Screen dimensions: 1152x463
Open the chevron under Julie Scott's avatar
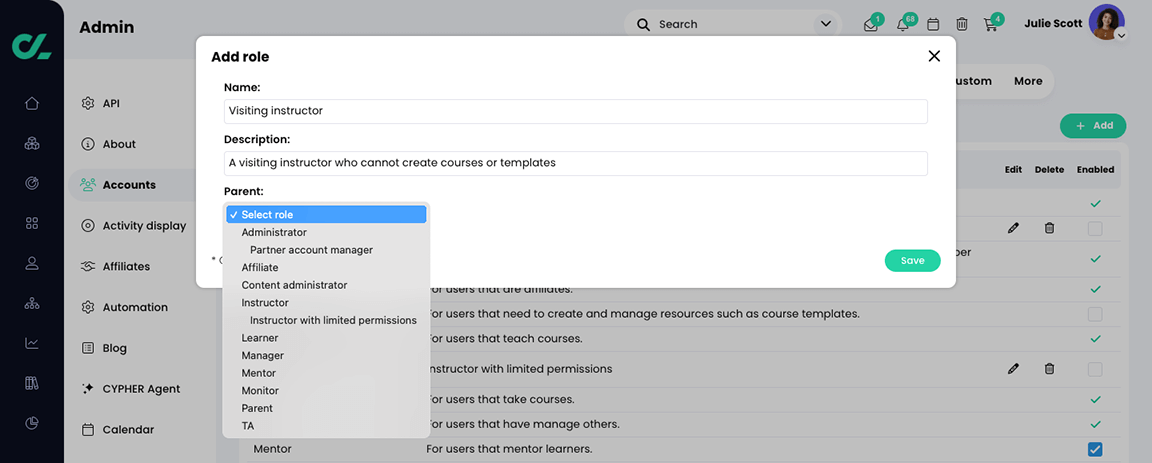(1120, 35)
